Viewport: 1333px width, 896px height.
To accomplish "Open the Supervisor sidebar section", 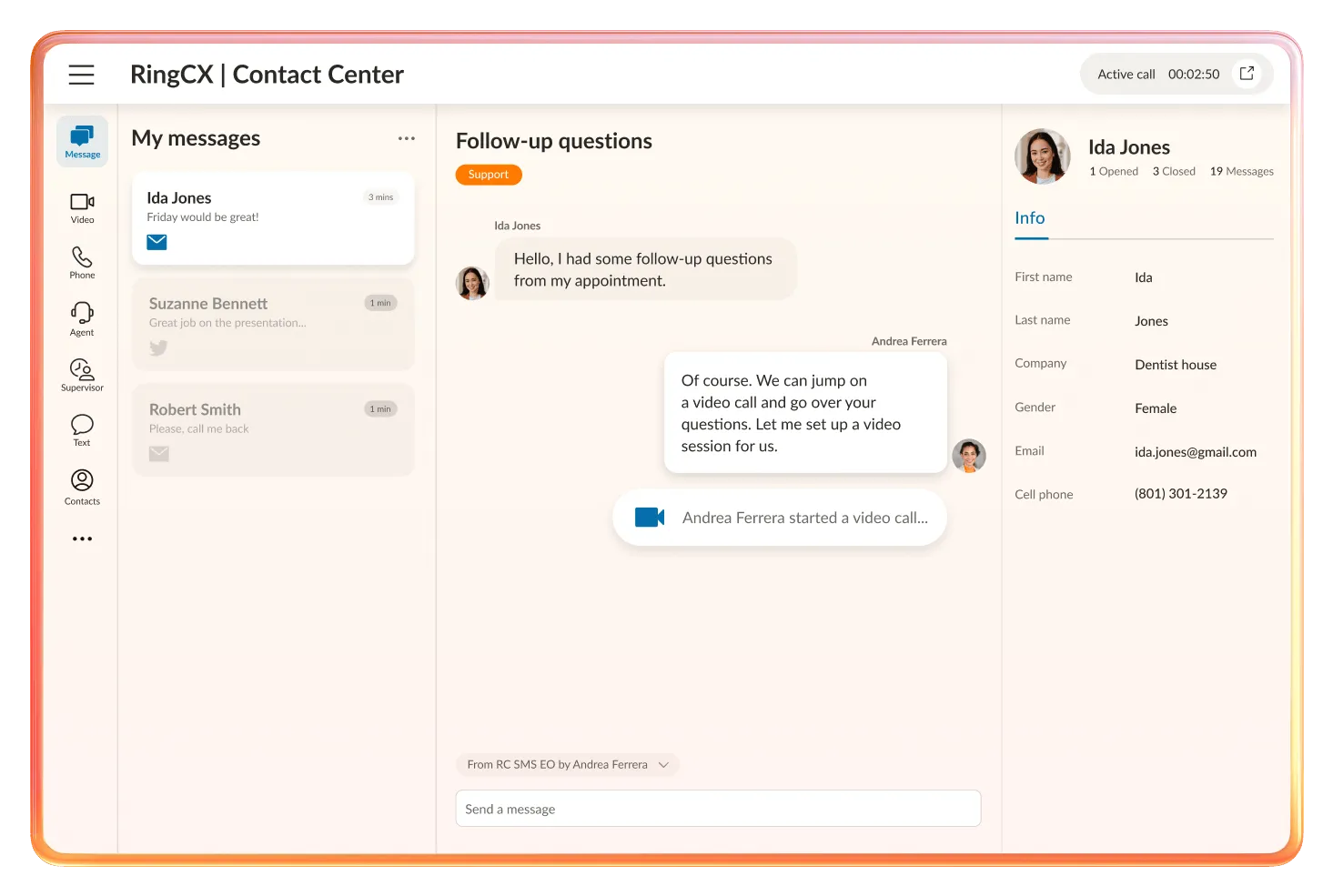I will click(x=82, y=375).
